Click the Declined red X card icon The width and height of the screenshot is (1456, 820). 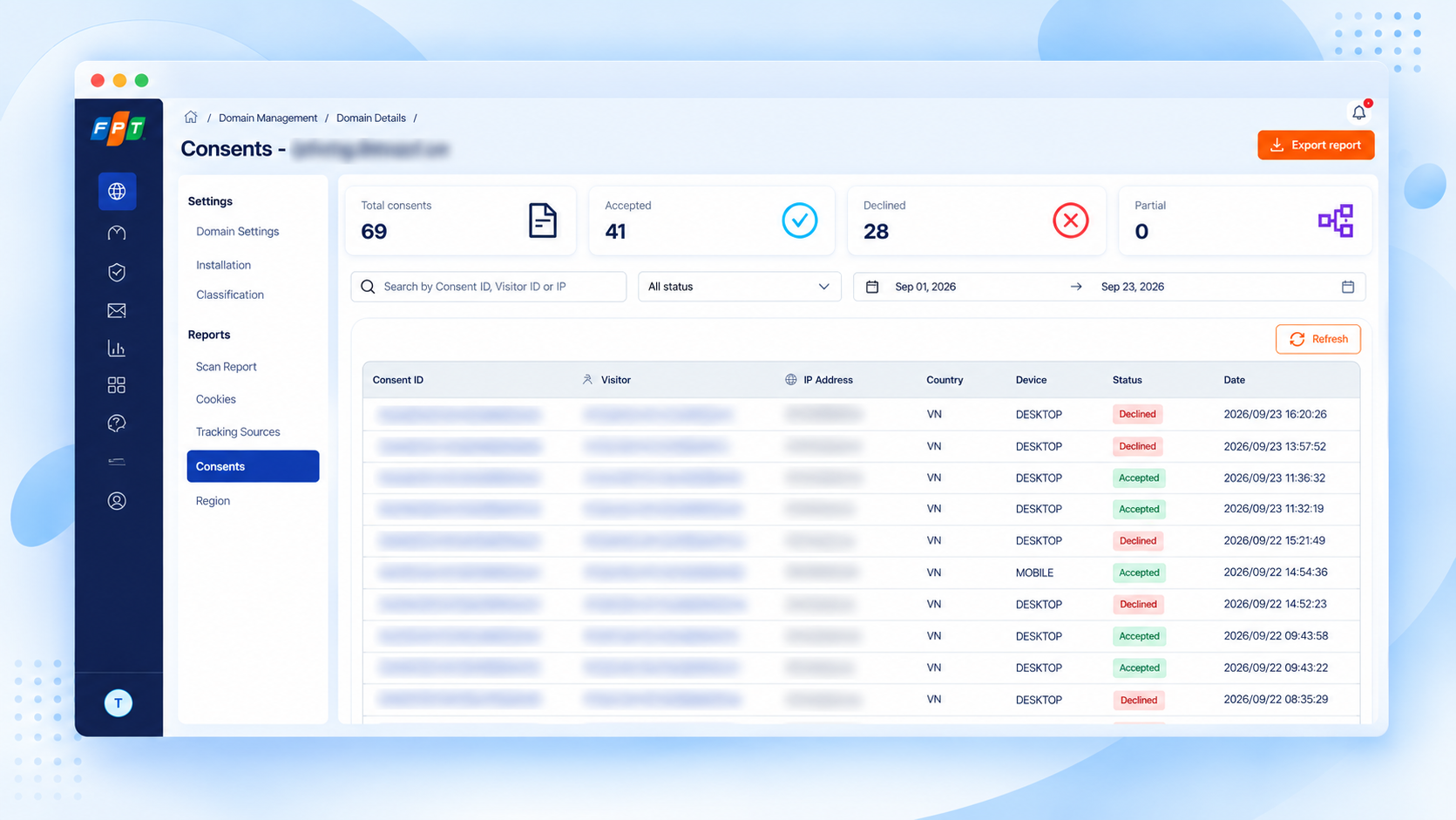click(1071, 220)
